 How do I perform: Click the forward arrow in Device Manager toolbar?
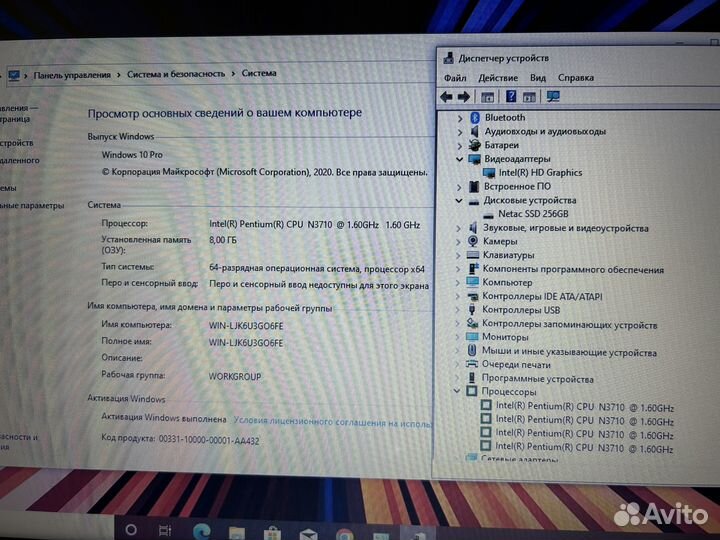[464, 97]
